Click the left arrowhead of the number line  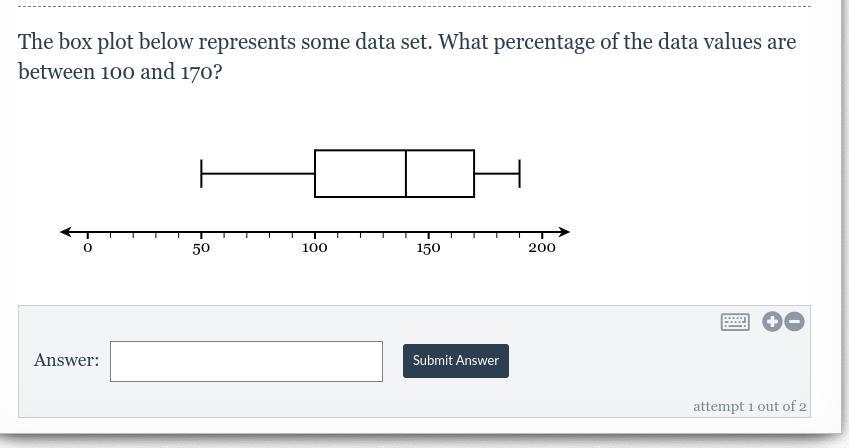point(66,232)
